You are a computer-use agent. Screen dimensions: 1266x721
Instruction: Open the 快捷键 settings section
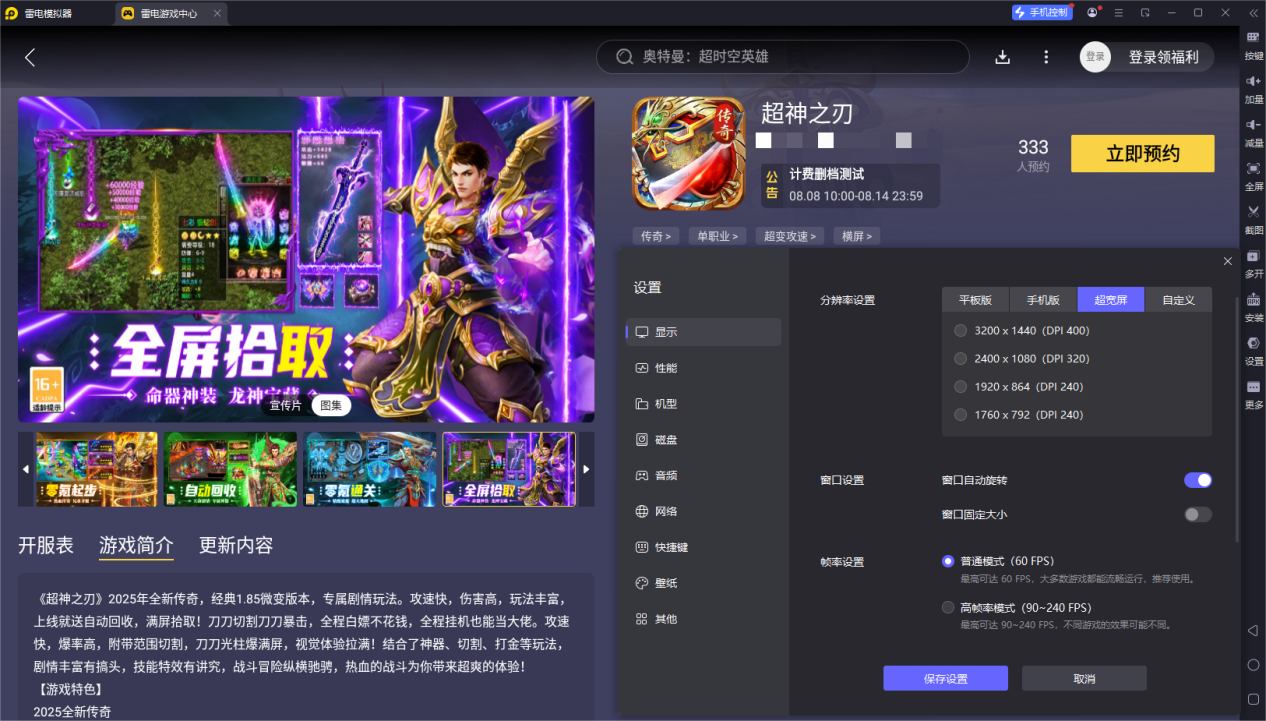click(x=703, y=547)
